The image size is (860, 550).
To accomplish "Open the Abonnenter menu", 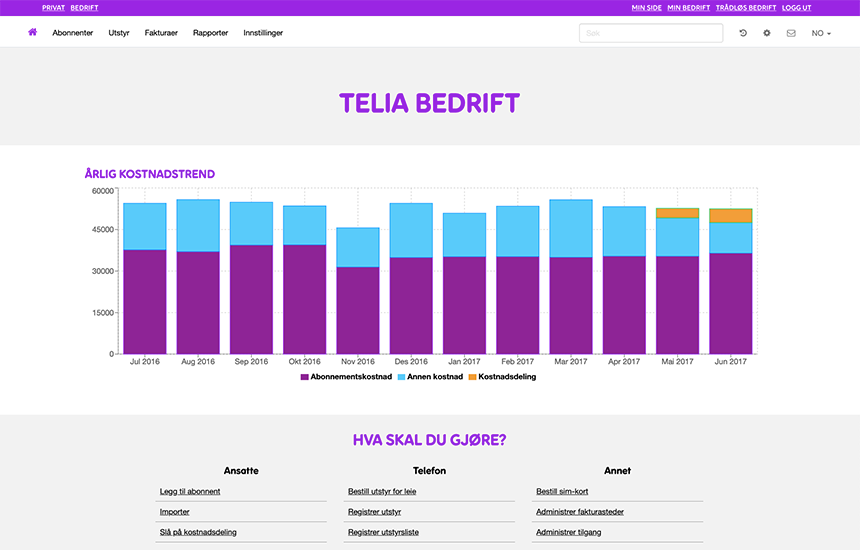I will click(x=72, y=33).
